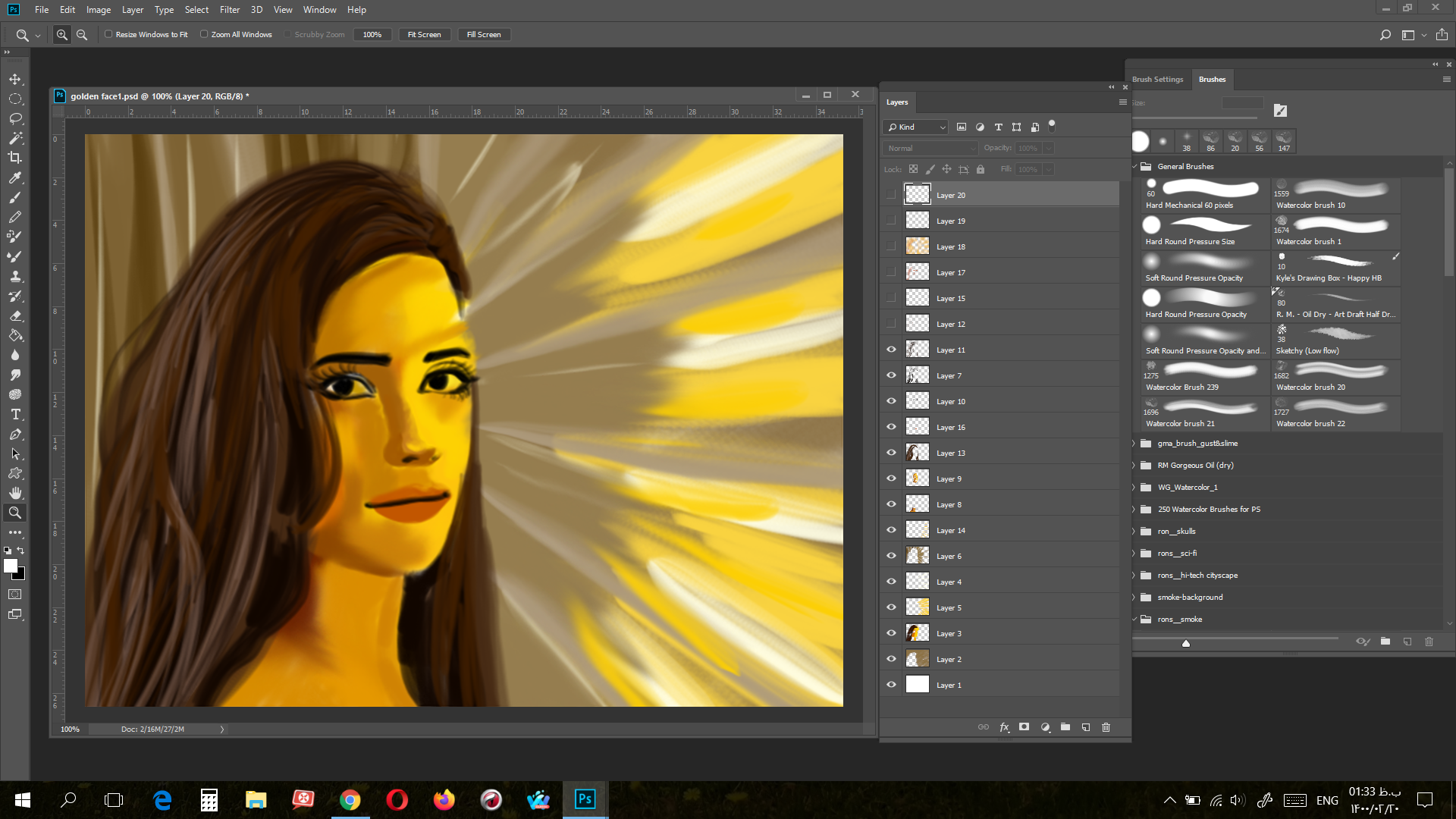Expand gma_brush_gust&slime folder
Image resolution: width=1456 pixels, height=819 pixels.
click(x=1135, y=444)
